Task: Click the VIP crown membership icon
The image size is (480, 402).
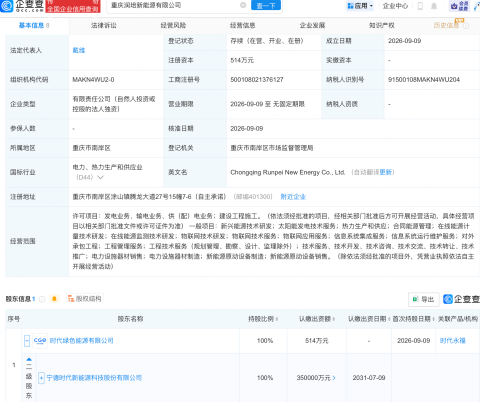Action: (x=459, y=6)
